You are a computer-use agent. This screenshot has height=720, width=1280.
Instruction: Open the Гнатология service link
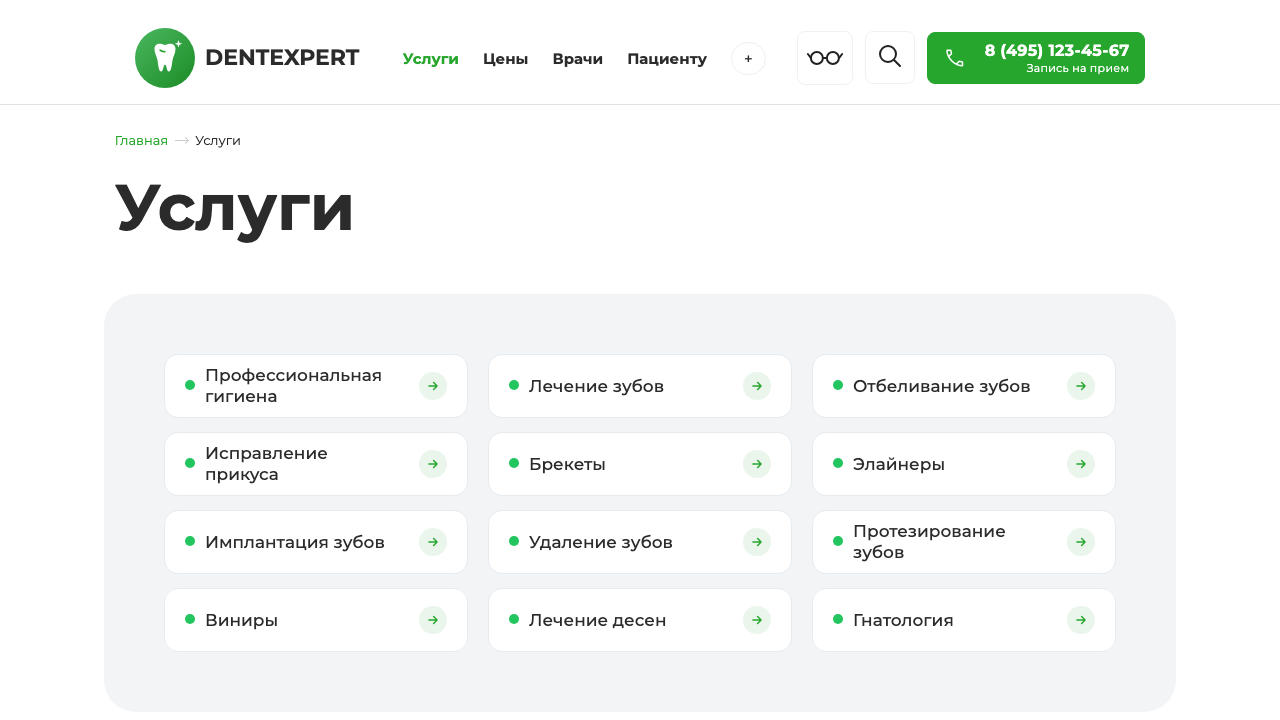(964, 620)
